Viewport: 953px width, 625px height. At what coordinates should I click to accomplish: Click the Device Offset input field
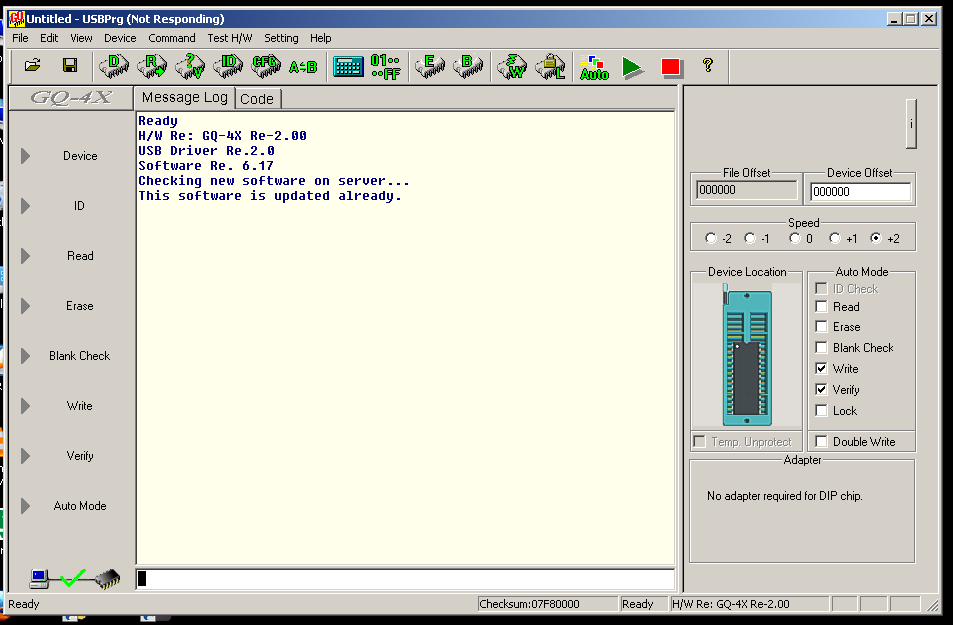(860, 192)
